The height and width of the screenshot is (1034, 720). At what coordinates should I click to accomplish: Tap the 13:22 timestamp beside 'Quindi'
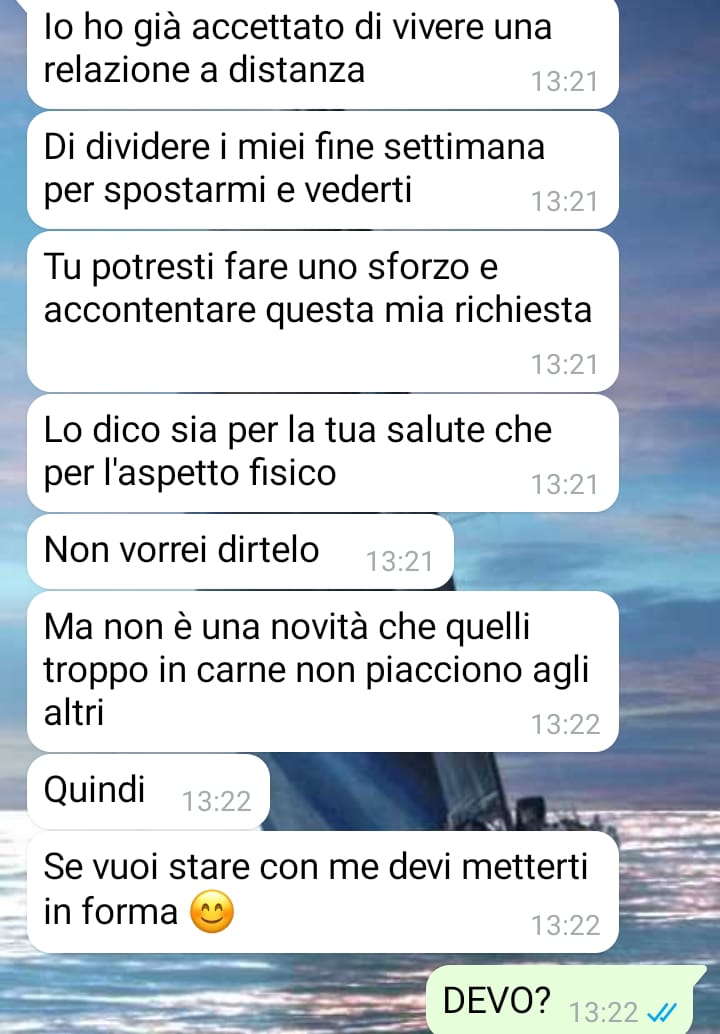point(216,802)
